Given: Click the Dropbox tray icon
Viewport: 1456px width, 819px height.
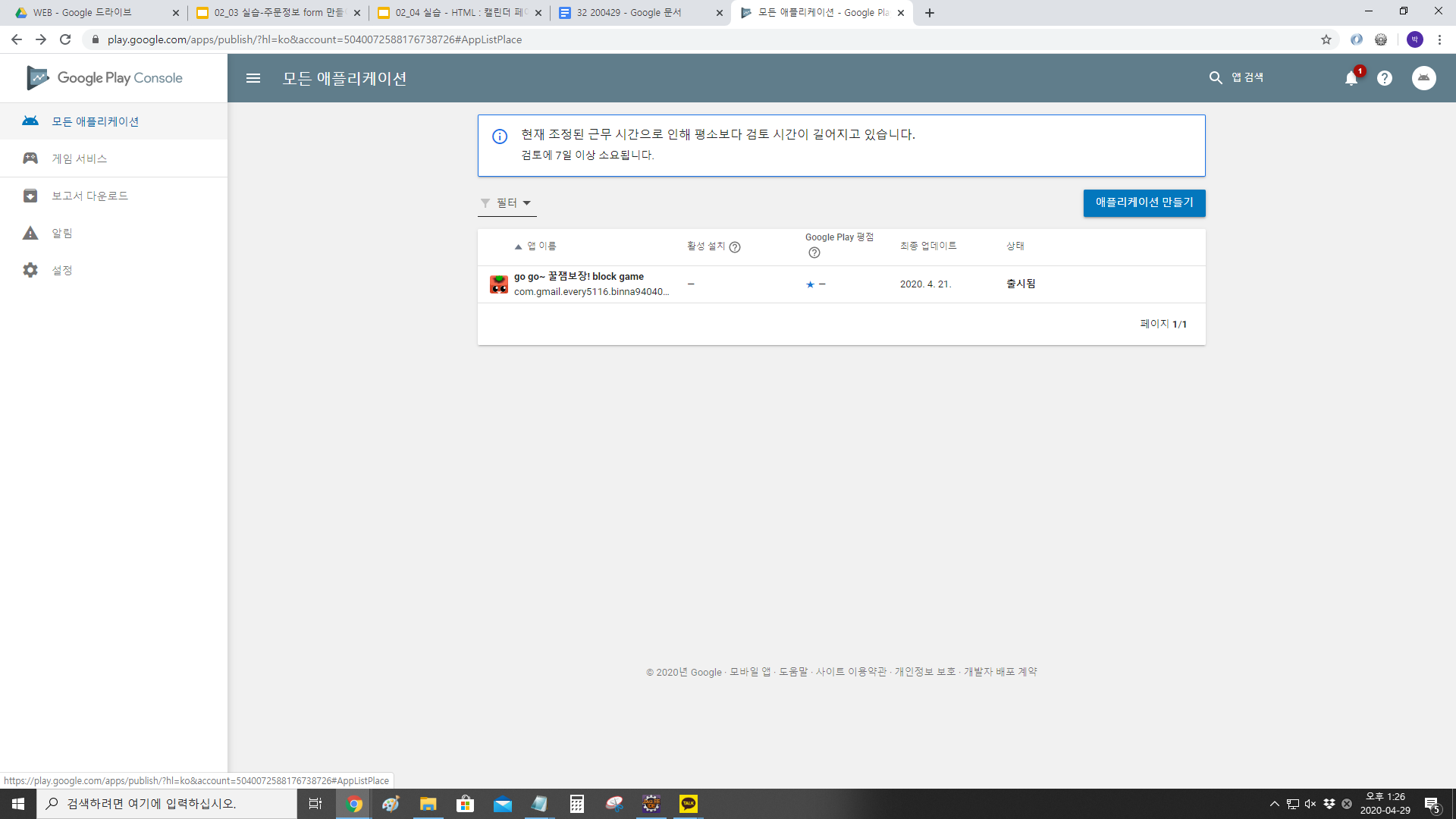Looking at the screenshot, I should (x=1329, y=804).
